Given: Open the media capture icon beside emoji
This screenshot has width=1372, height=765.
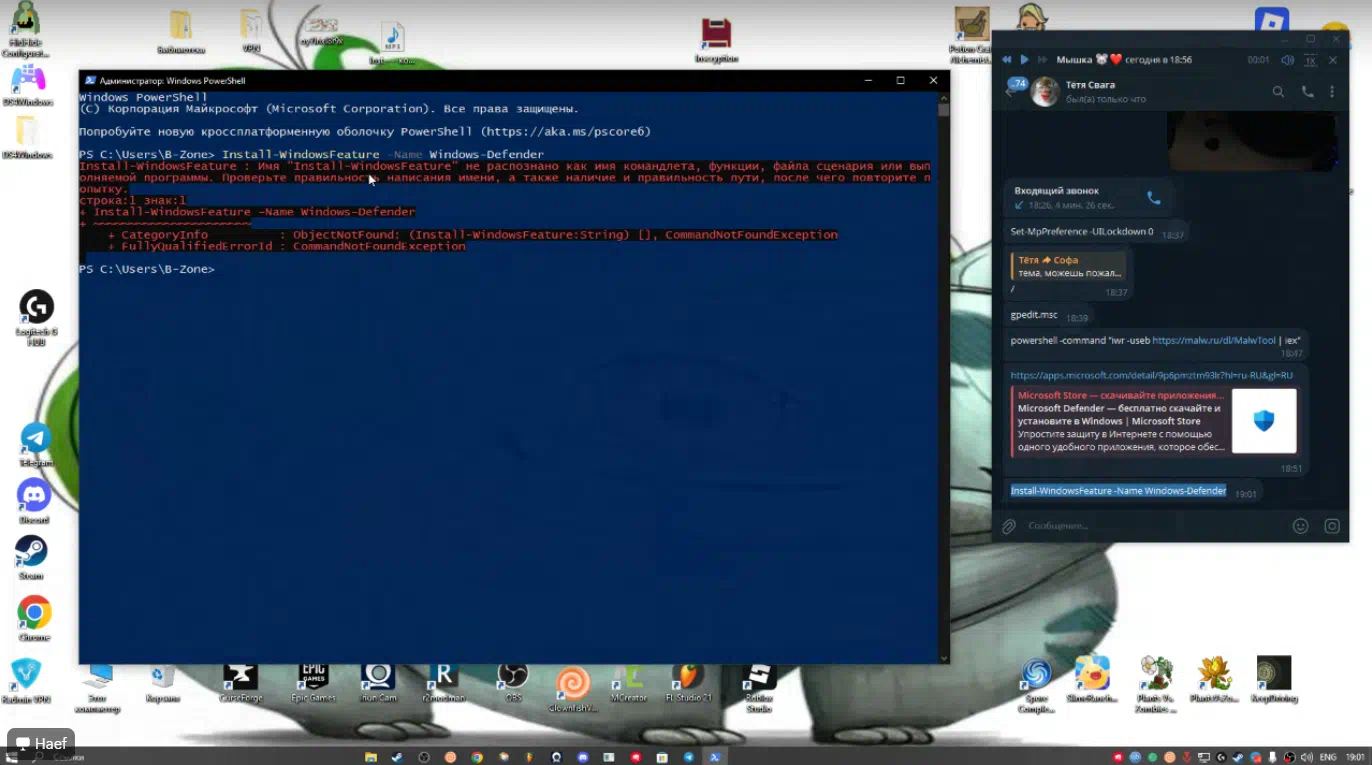Looking at the screenshot, I should pyautogui.click(x=1332, y=526).
